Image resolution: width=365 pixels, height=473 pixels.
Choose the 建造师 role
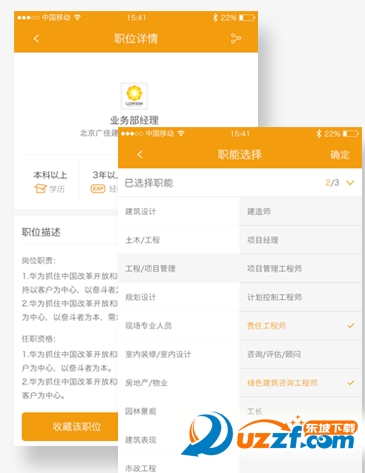(x=301, y=211)
